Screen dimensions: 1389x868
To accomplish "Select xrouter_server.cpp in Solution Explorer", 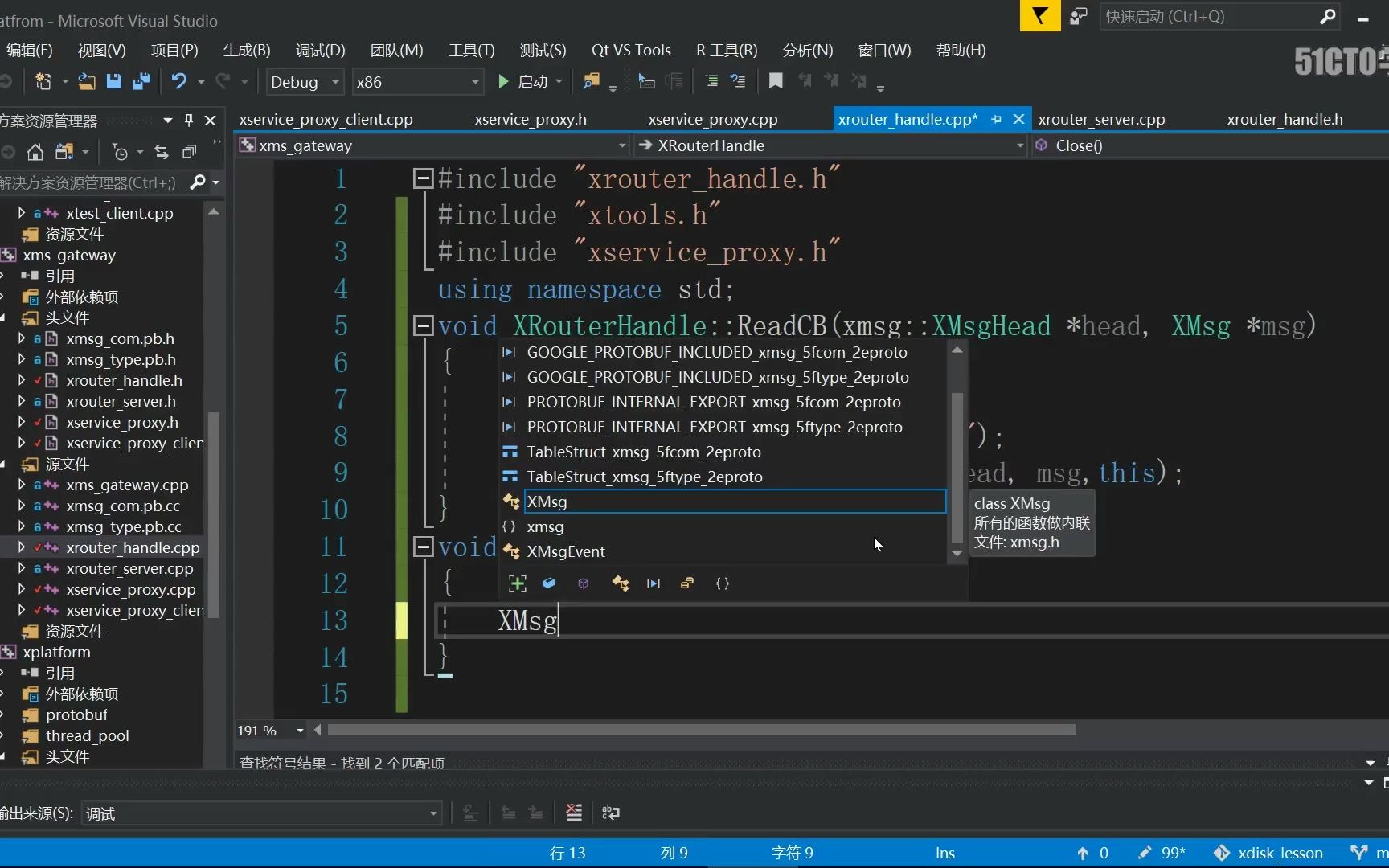I will pyautogui.click(x=129, y=568).
